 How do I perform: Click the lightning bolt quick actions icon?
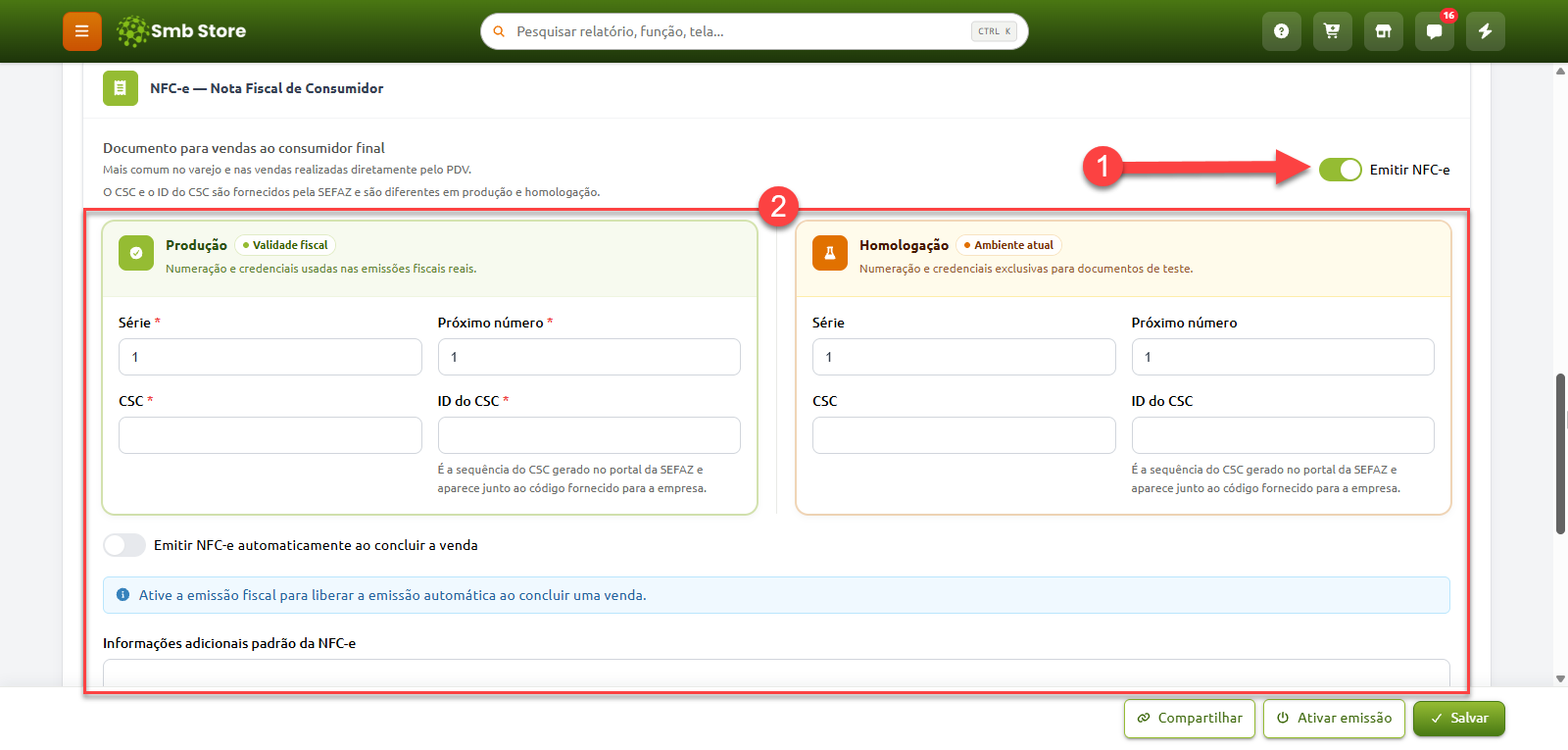pyautogui.click(x=1486, y=31)
